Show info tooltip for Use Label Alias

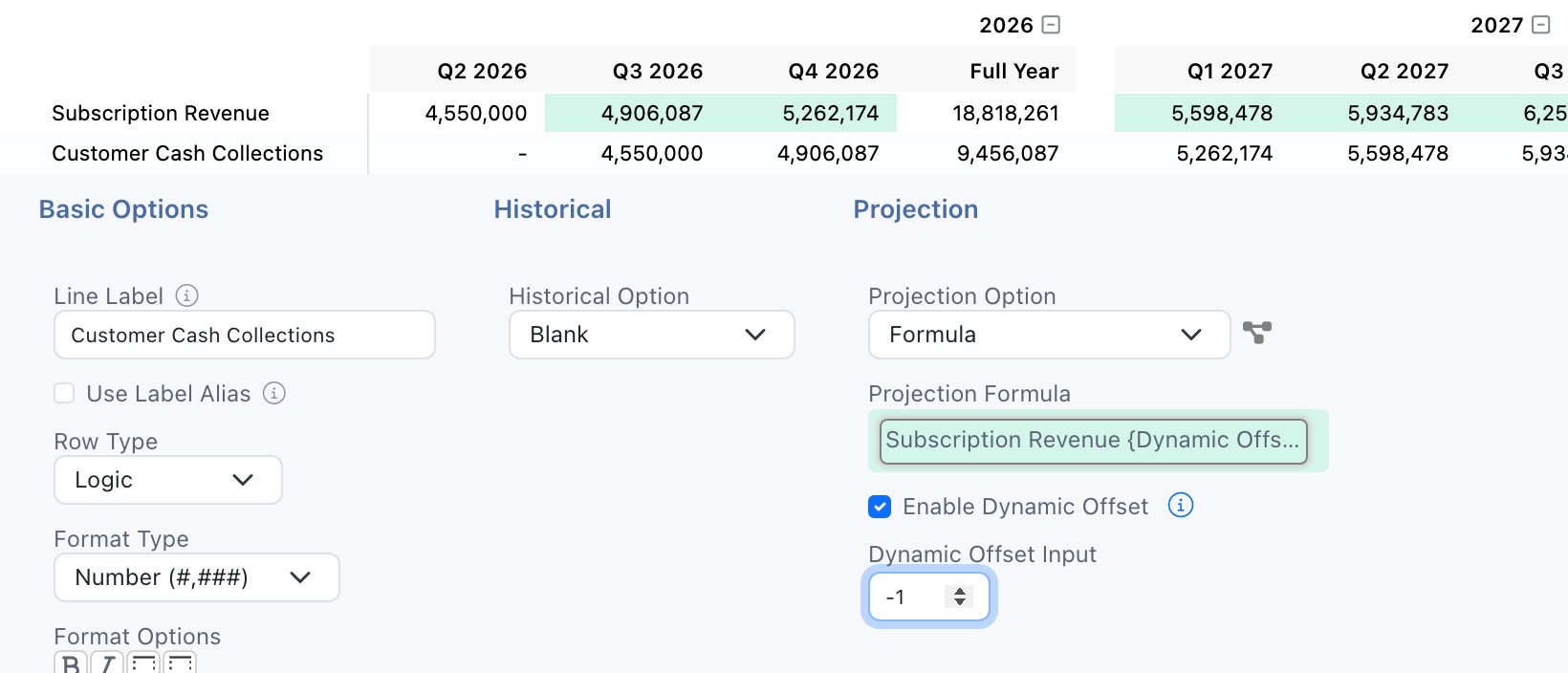pyautogui.click(x=274, y=393)
